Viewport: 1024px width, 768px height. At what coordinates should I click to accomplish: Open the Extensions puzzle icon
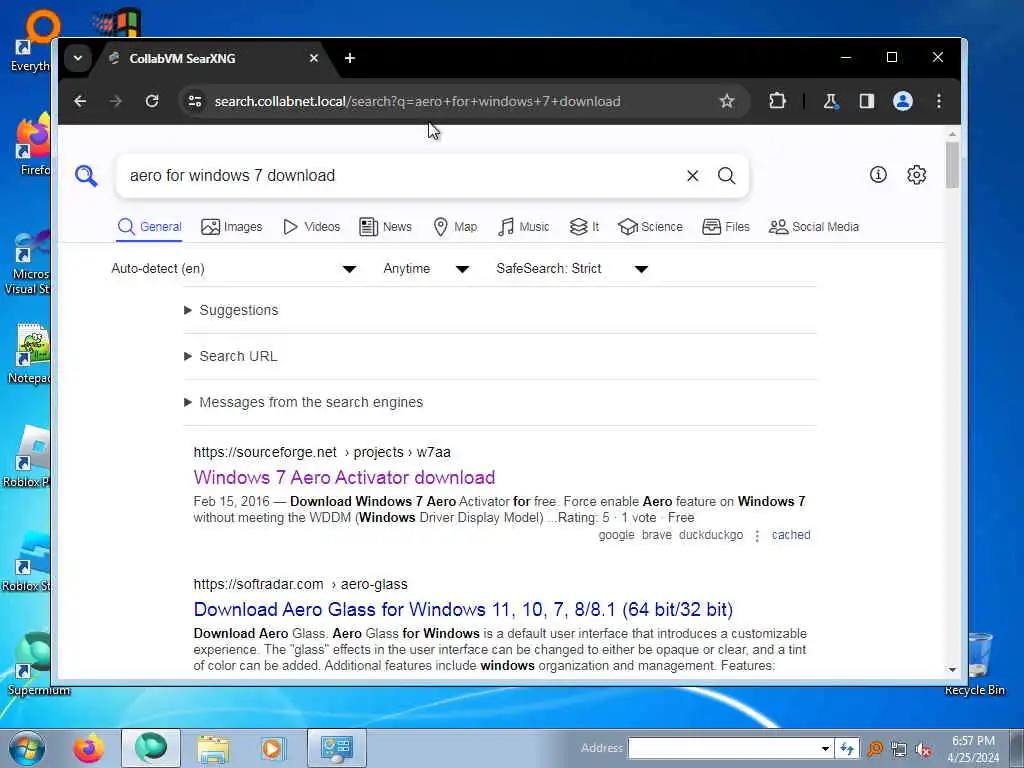777,101
